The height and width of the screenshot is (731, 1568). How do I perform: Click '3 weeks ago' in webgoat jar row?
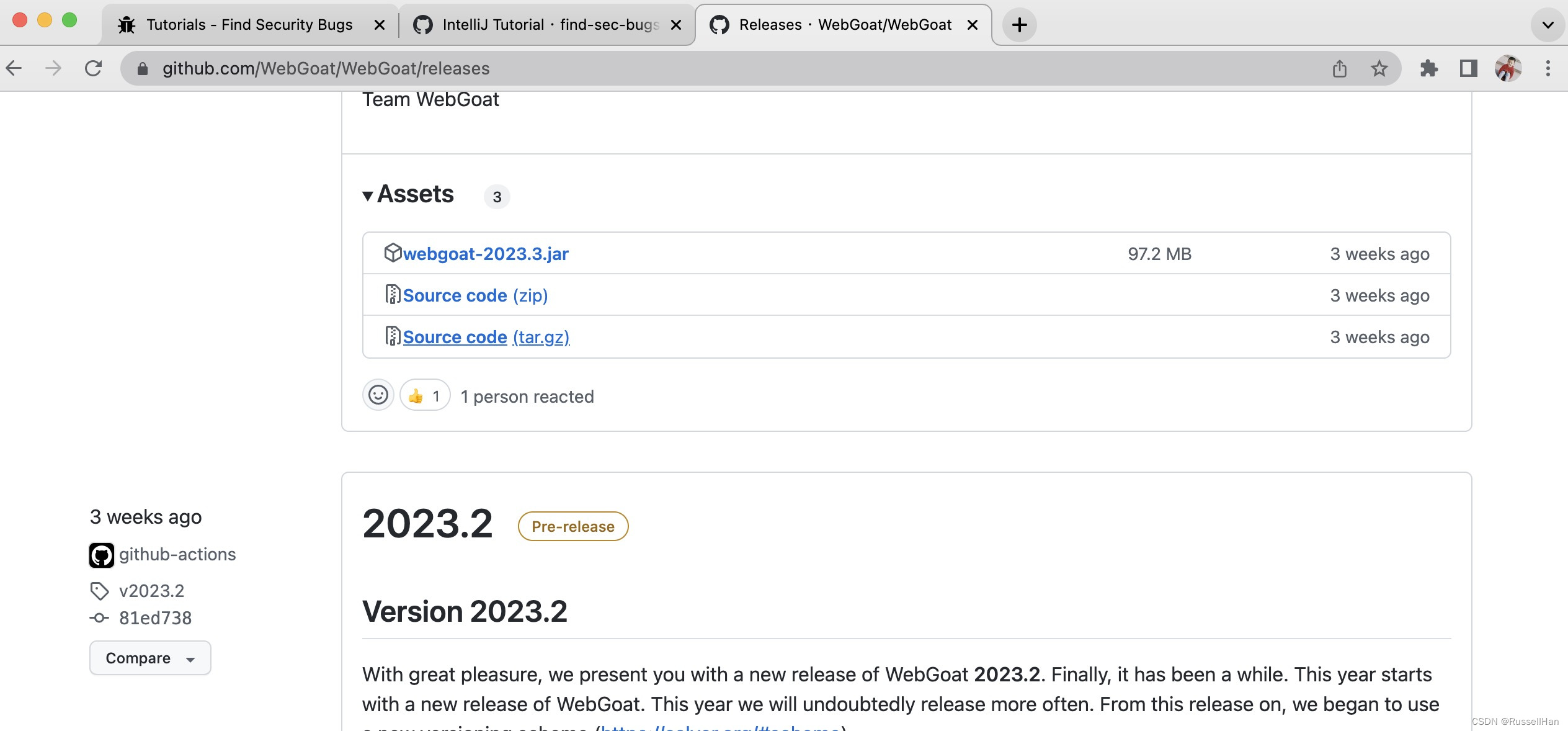(x=1379, y=254)
